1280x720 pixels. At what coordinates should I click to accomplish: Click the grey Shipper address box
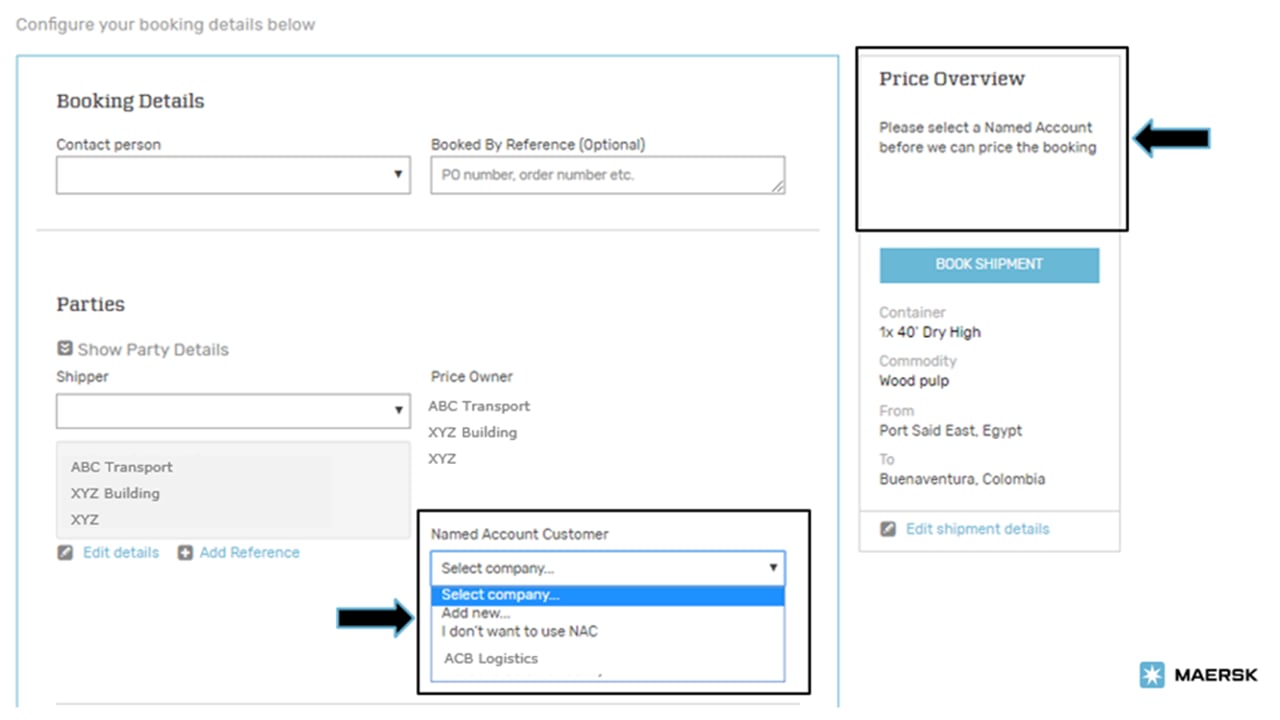[233, 486]
